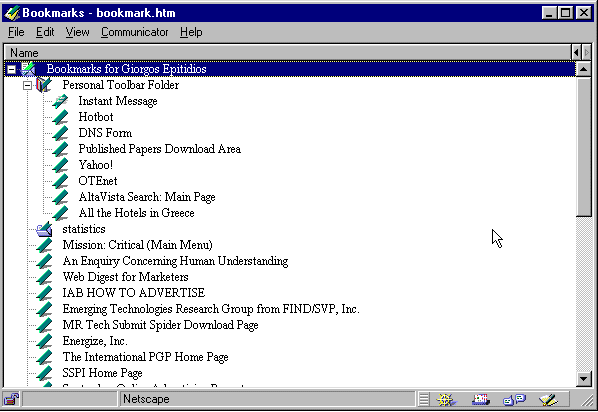Click the Personal Toolbar Folder icon
Image resolution: width=598 pixels, height=412 pixels.
point(43,85)
